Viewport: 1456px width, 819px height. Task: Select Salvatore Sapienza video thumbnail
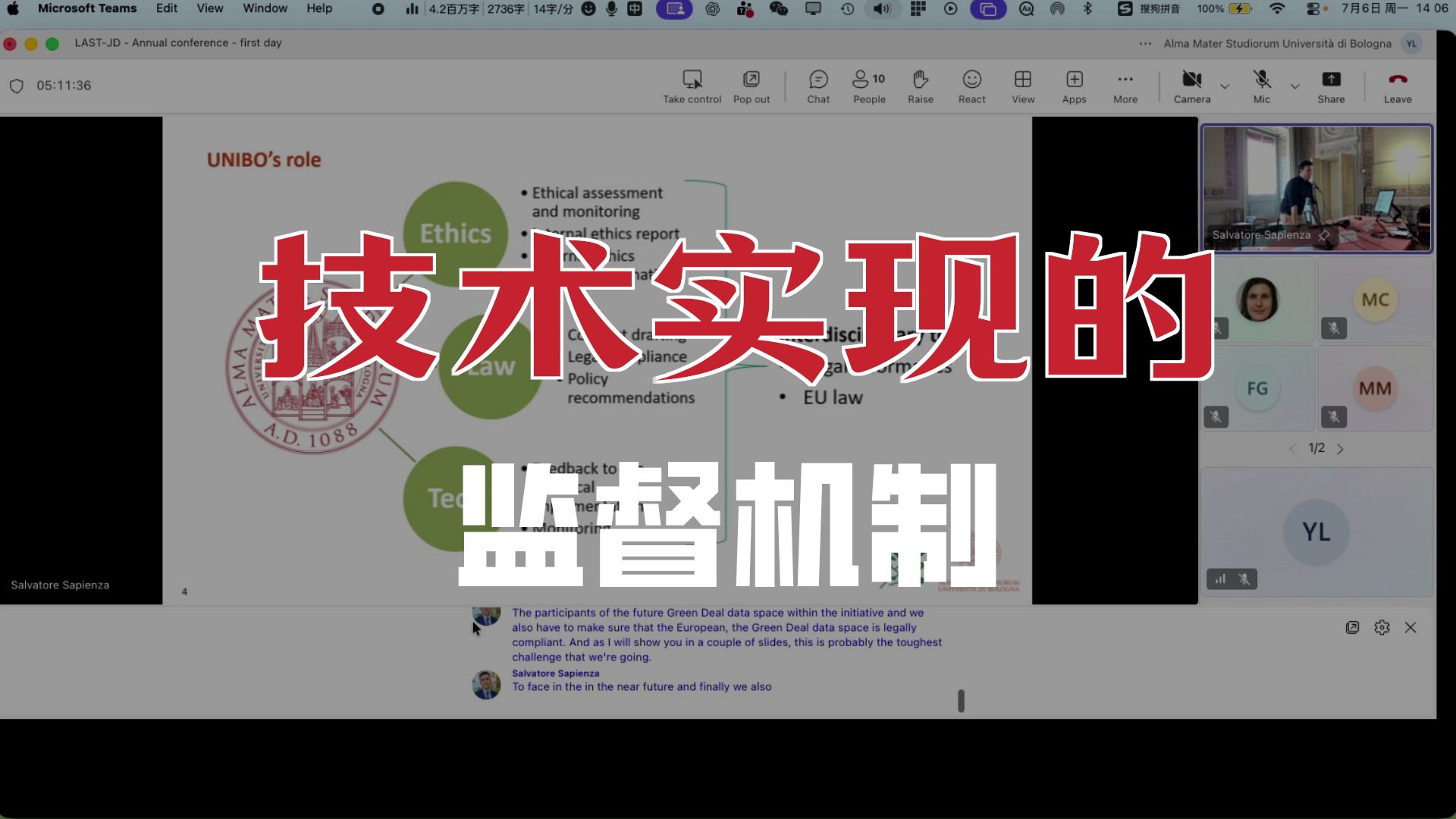pos(1316,188)
